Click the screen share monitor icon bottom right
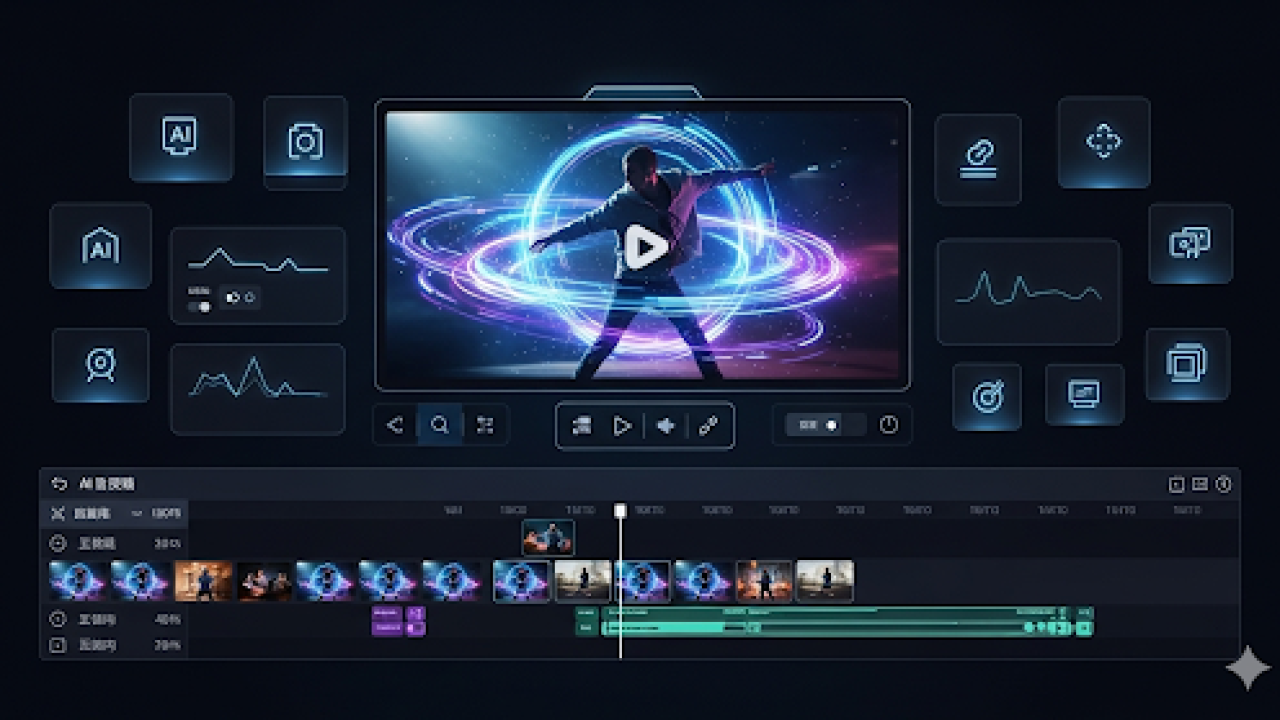Image resolution: width=1280 pixels, height=720 pixels. (x=1084, y=395)
